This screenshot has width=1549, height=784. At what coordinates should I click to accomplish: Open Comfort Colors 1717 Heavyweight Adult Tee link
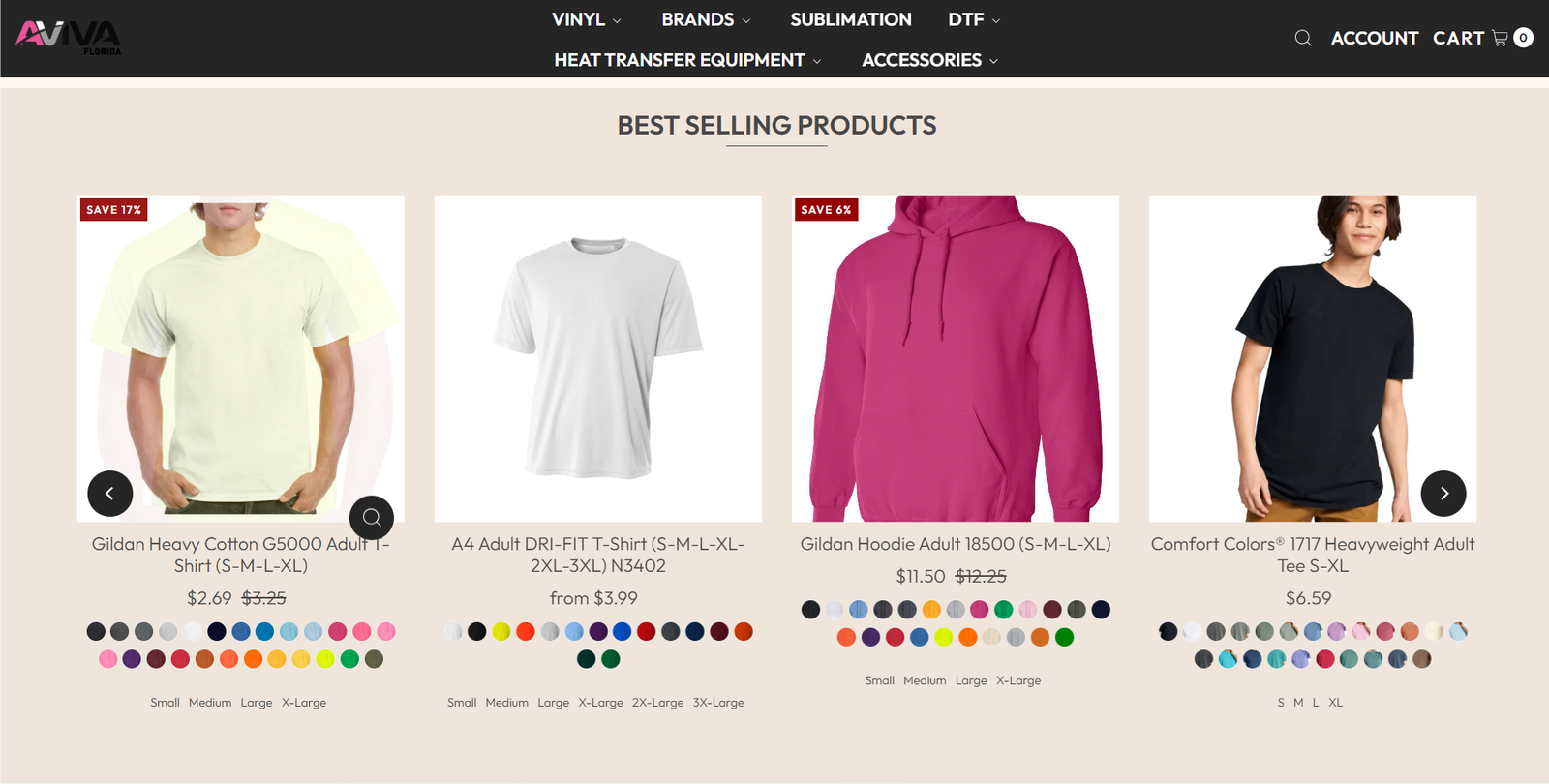tap(1312, 555)
